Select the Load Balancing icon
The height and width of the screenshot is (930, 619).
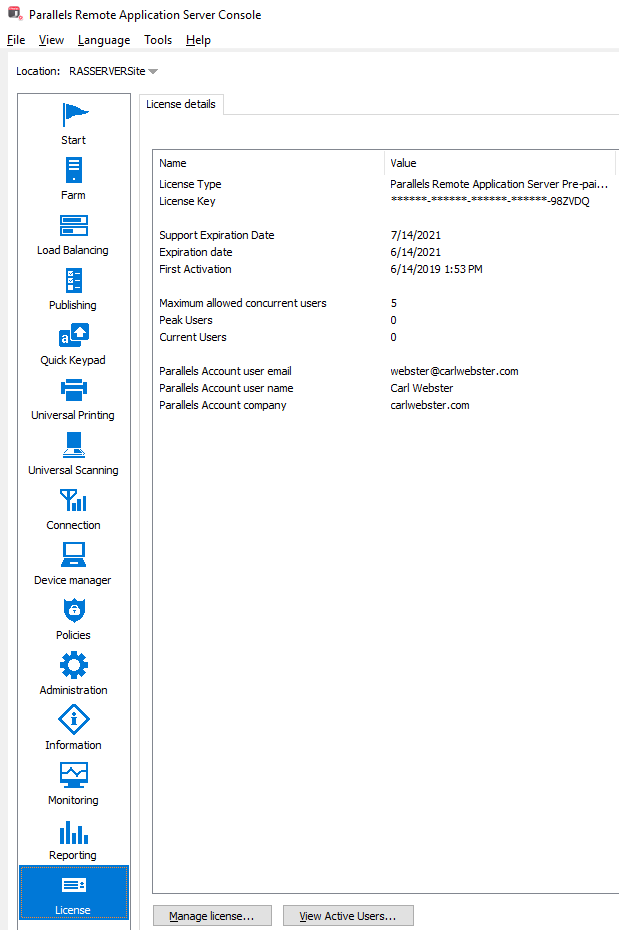[73, 234]
